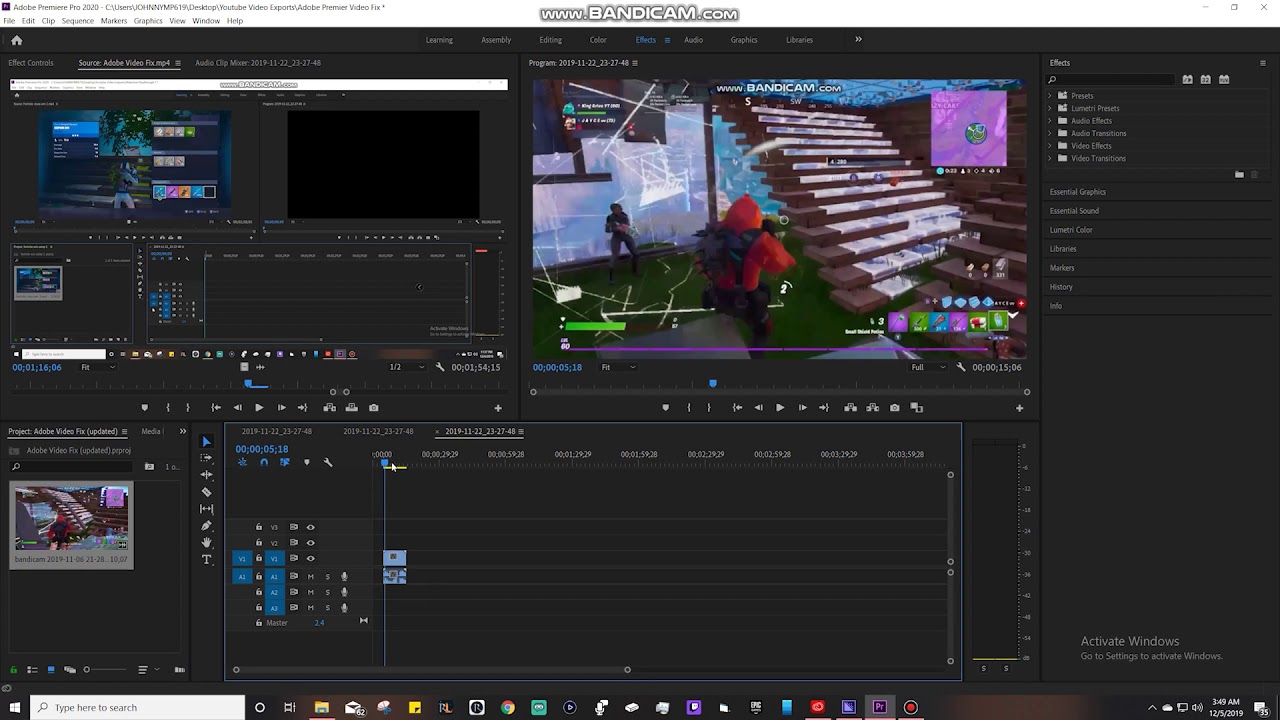This screenshot has width=1280, height=720.
Task: Expand the Video Effects folder
Action: [x=1050, y=146]
